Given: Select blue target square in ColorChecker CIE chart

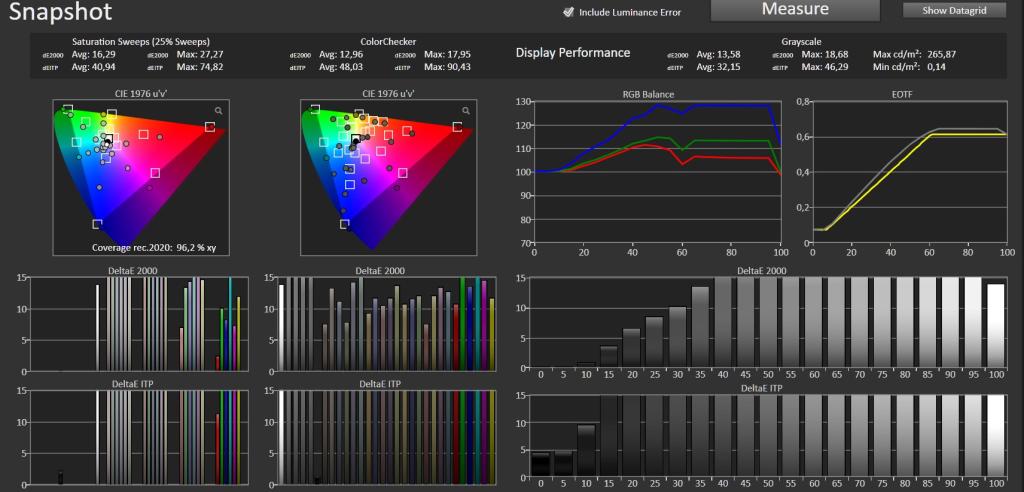Looking at the screenshot, I should click(x=345, y=224).
